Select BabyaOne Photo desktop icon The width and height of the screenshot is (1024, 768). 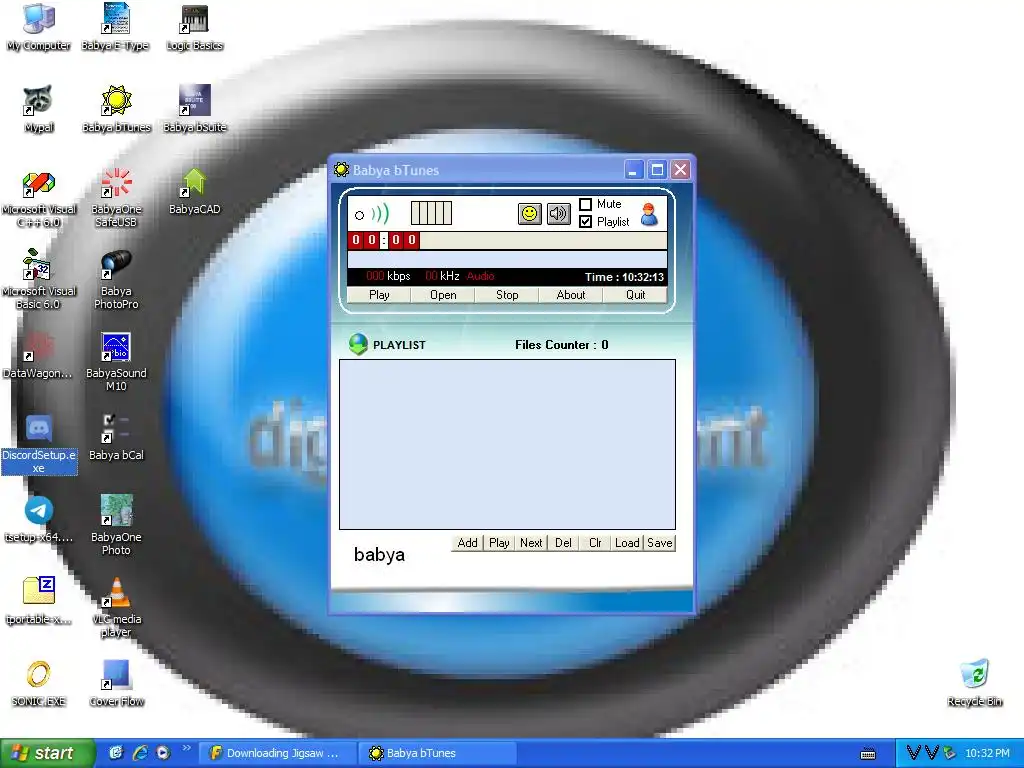(116, 525)
